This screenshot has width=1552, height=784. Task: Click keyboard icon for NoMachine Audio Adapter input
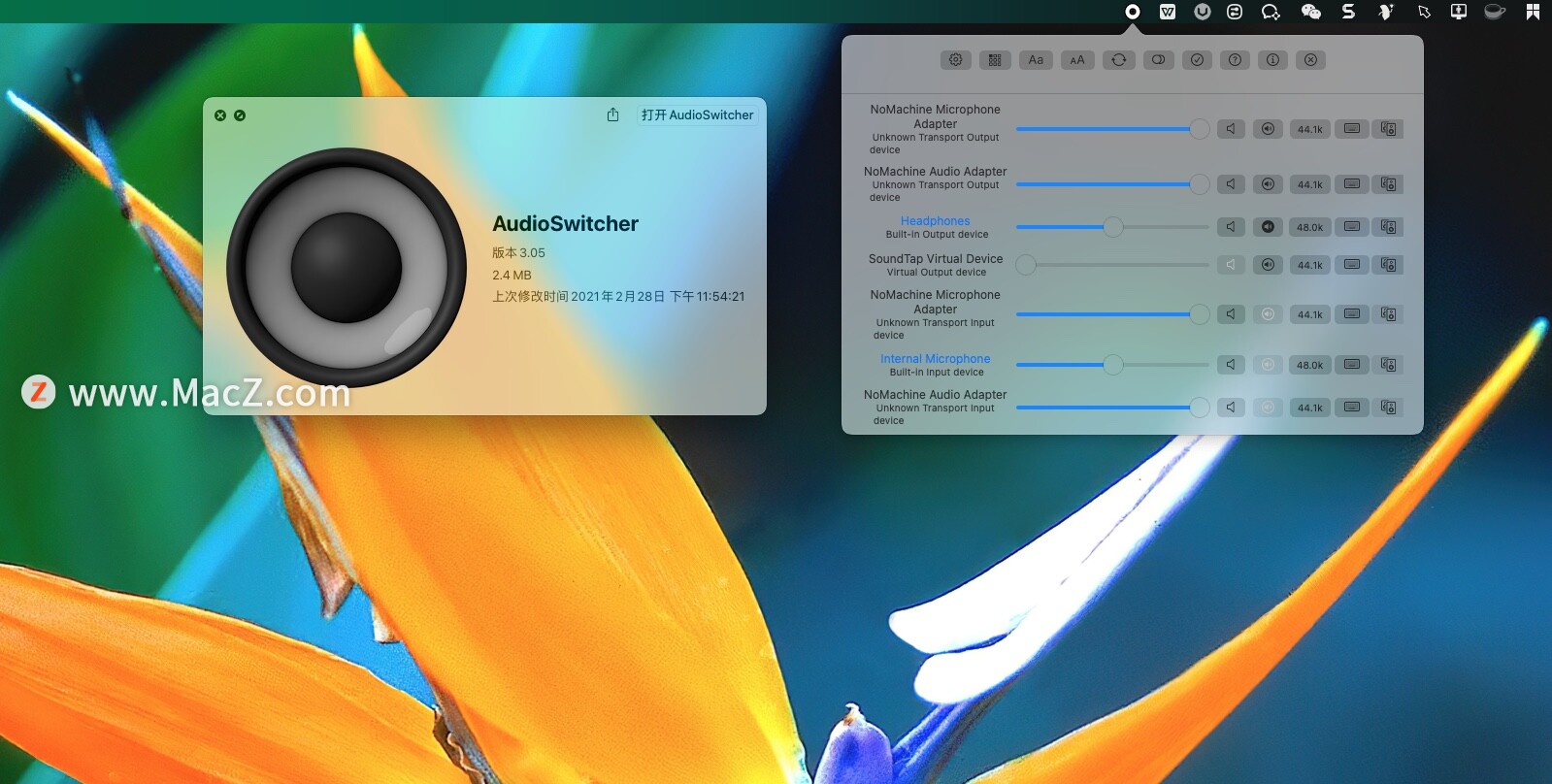tap(1352, 408)
